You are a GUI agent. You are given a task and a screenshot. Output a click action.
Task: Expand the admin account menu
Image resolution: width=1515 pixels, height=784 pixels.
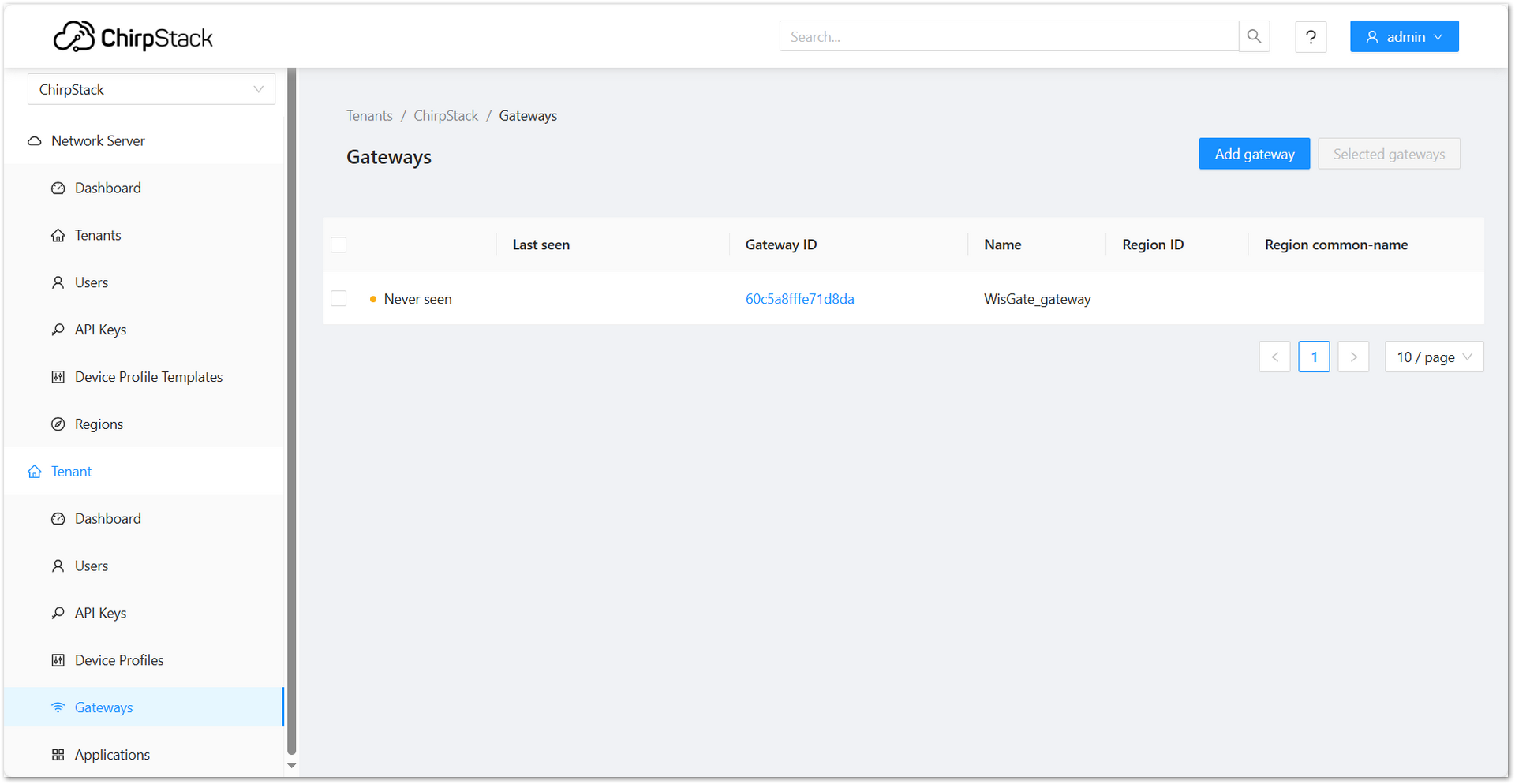[1404, 36]
